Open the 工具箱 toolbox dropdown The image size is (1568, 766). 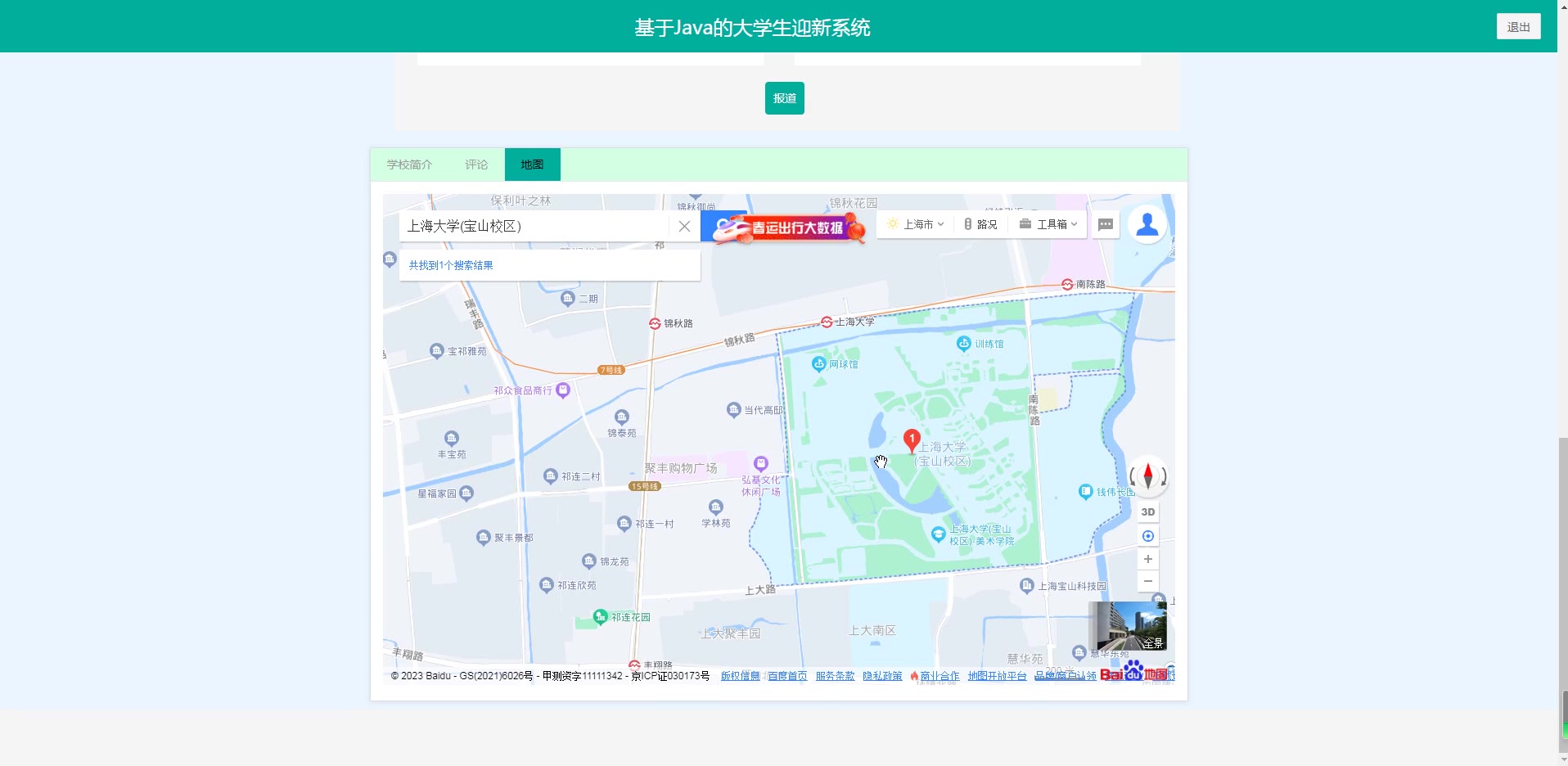pyautogui.click(x=1048, y=224)
